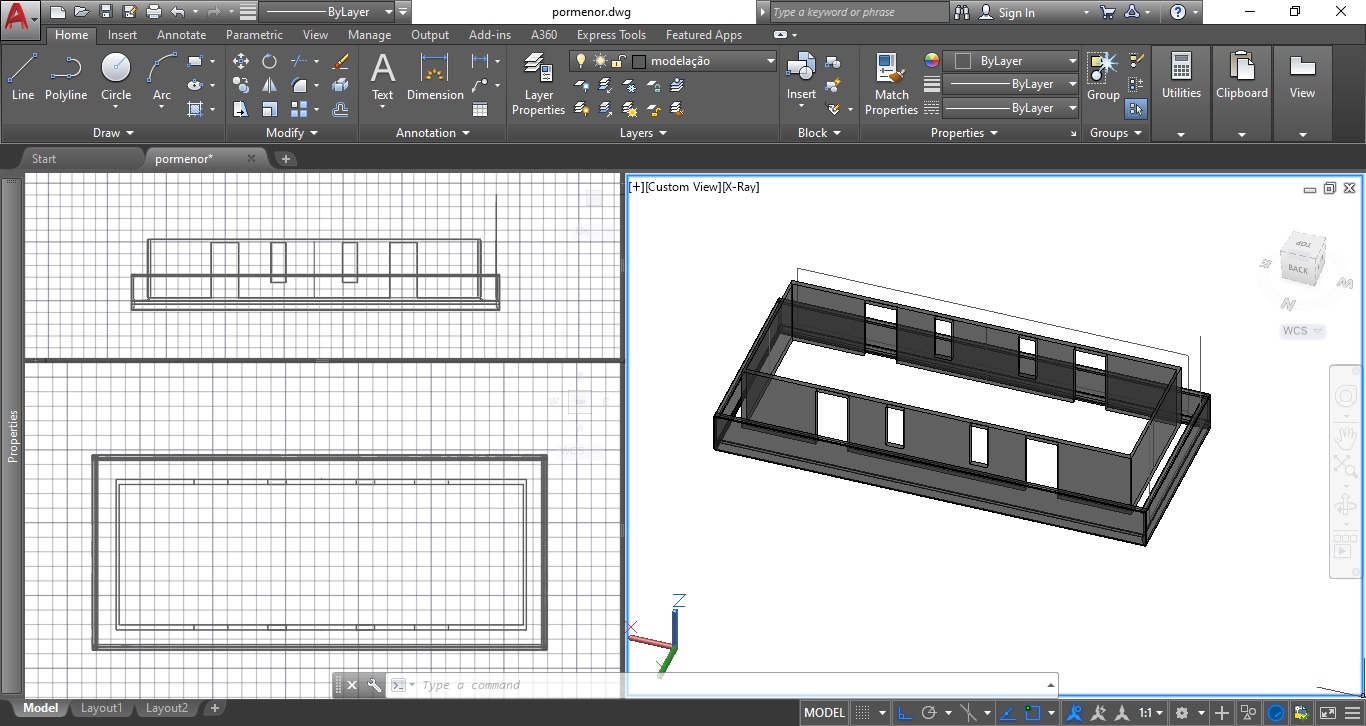1366x726 pixels.
Task: Open the object color ByLayer dropdown
Action: coord(1072,61)
